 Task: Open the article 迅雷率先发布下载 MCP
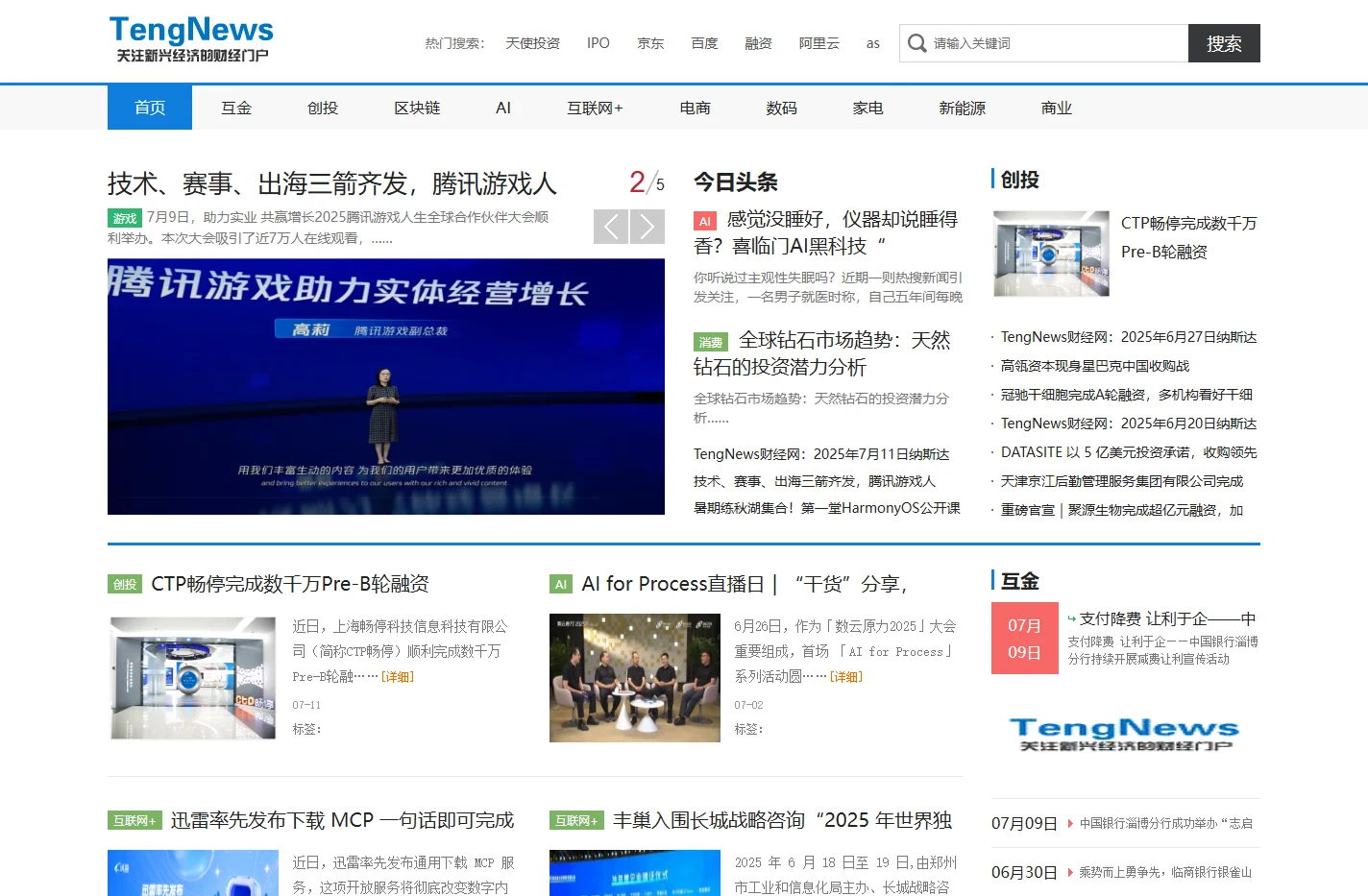[x=342, y=820]
